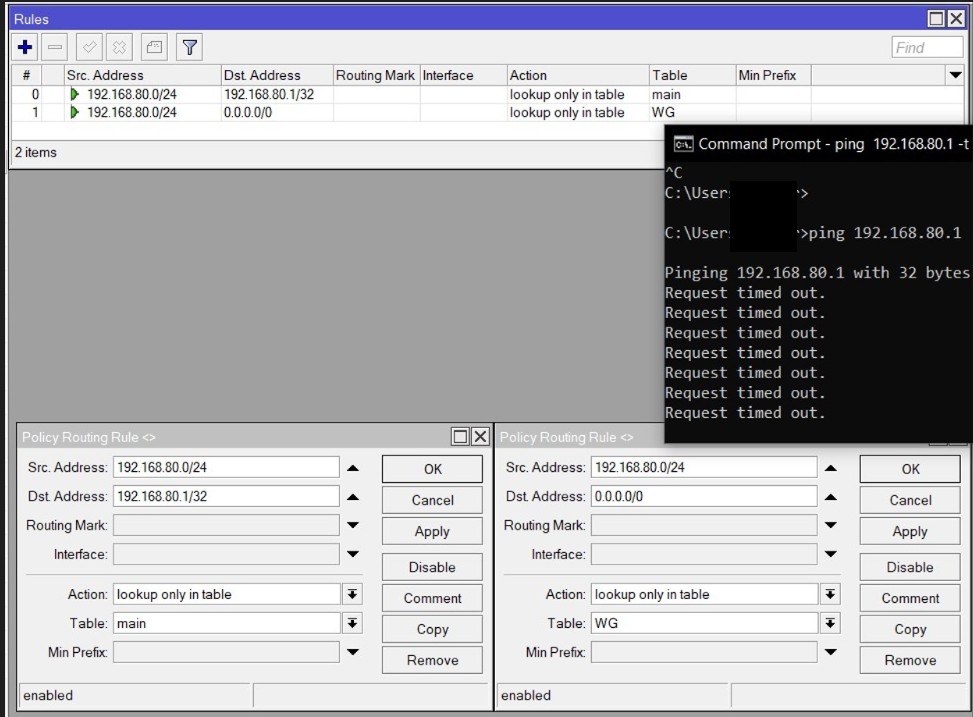
Task: Click Copy in main-table rule dialog
Action: tap(432, 629)
